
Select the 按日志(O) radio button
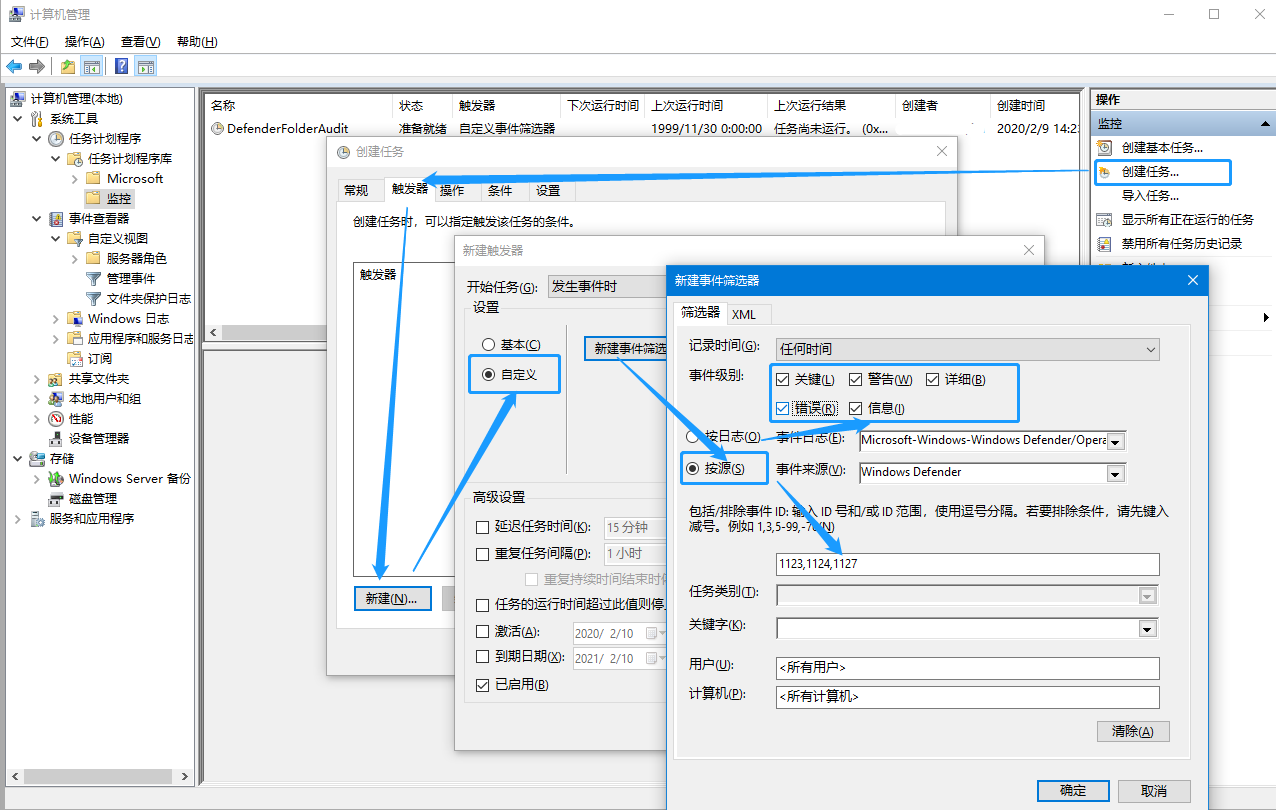[692, 436]
